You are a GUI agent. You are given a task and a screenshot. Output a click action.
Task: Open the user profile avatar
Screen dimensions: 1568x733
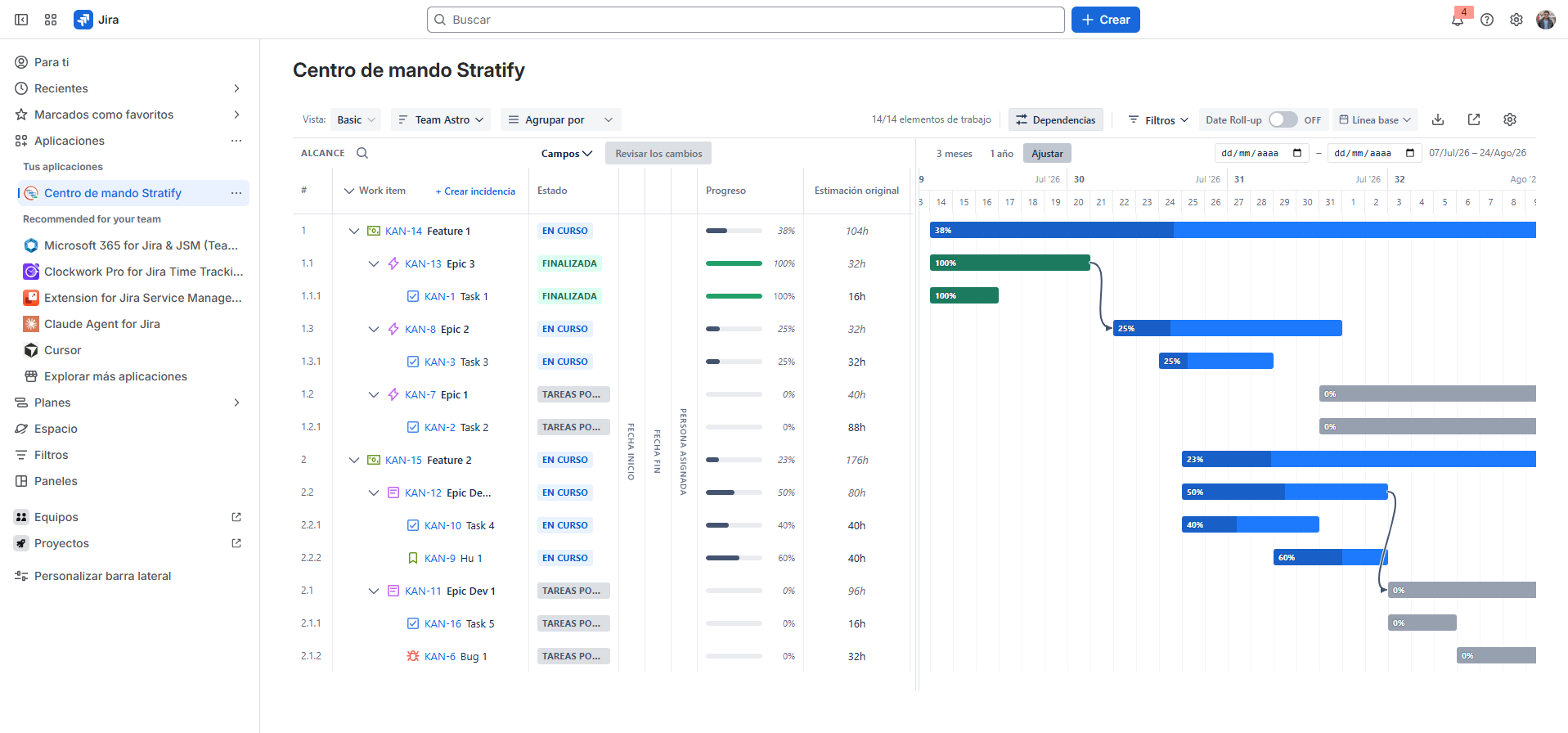[1546, 20]
